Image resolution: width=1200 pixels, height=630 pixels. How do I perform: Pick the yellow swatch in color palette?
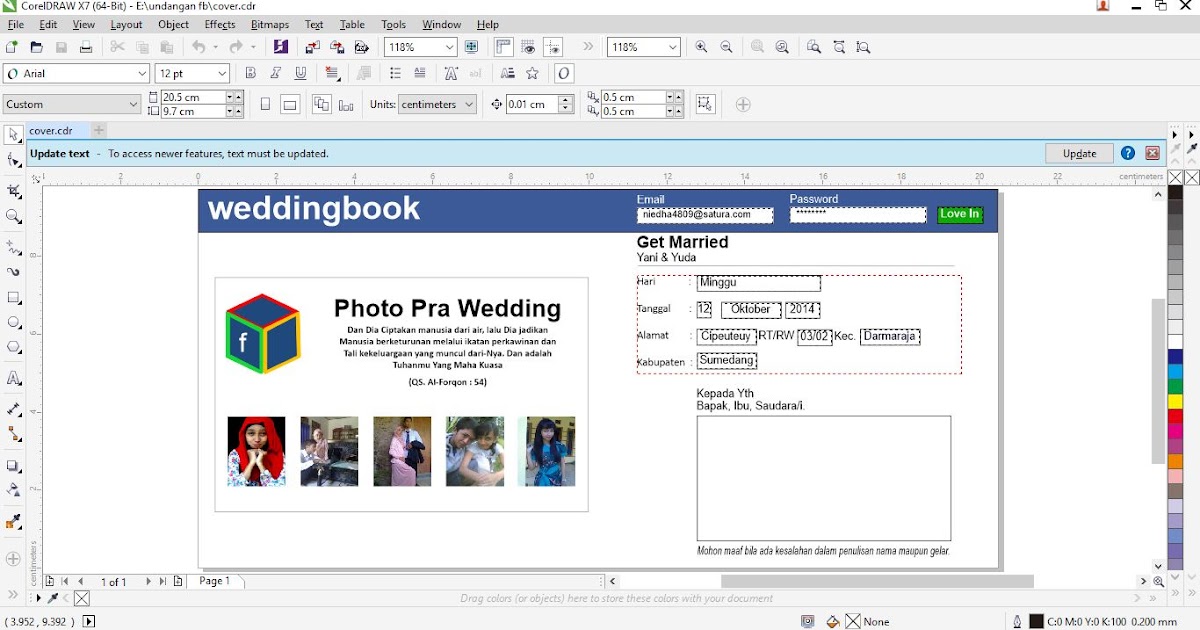[1175, 401]
